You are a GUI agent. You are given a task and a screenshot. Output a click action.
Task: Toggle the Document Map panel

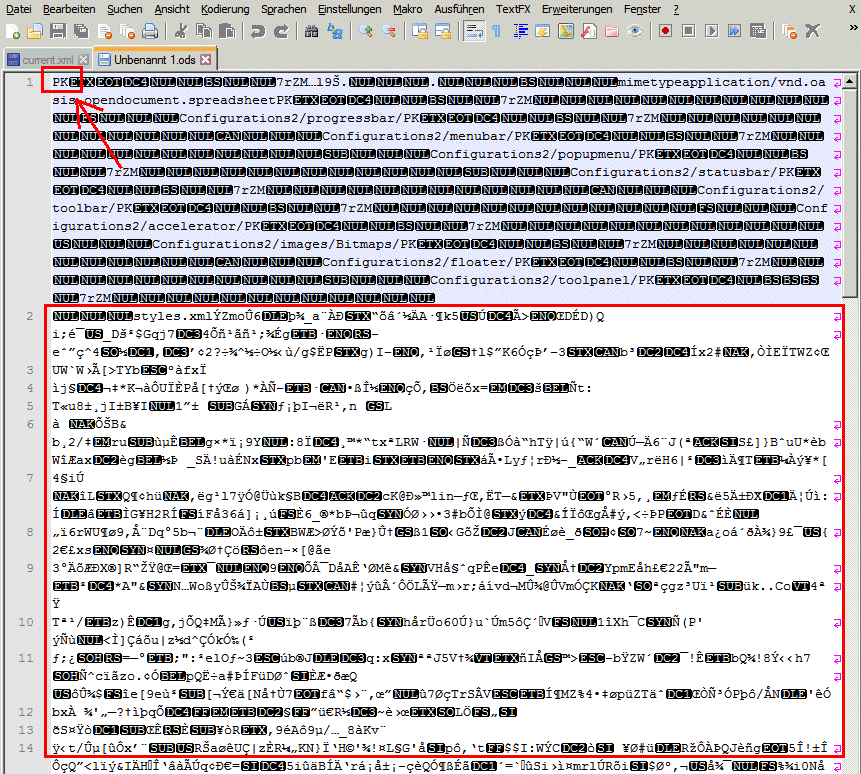coord(566,31)
